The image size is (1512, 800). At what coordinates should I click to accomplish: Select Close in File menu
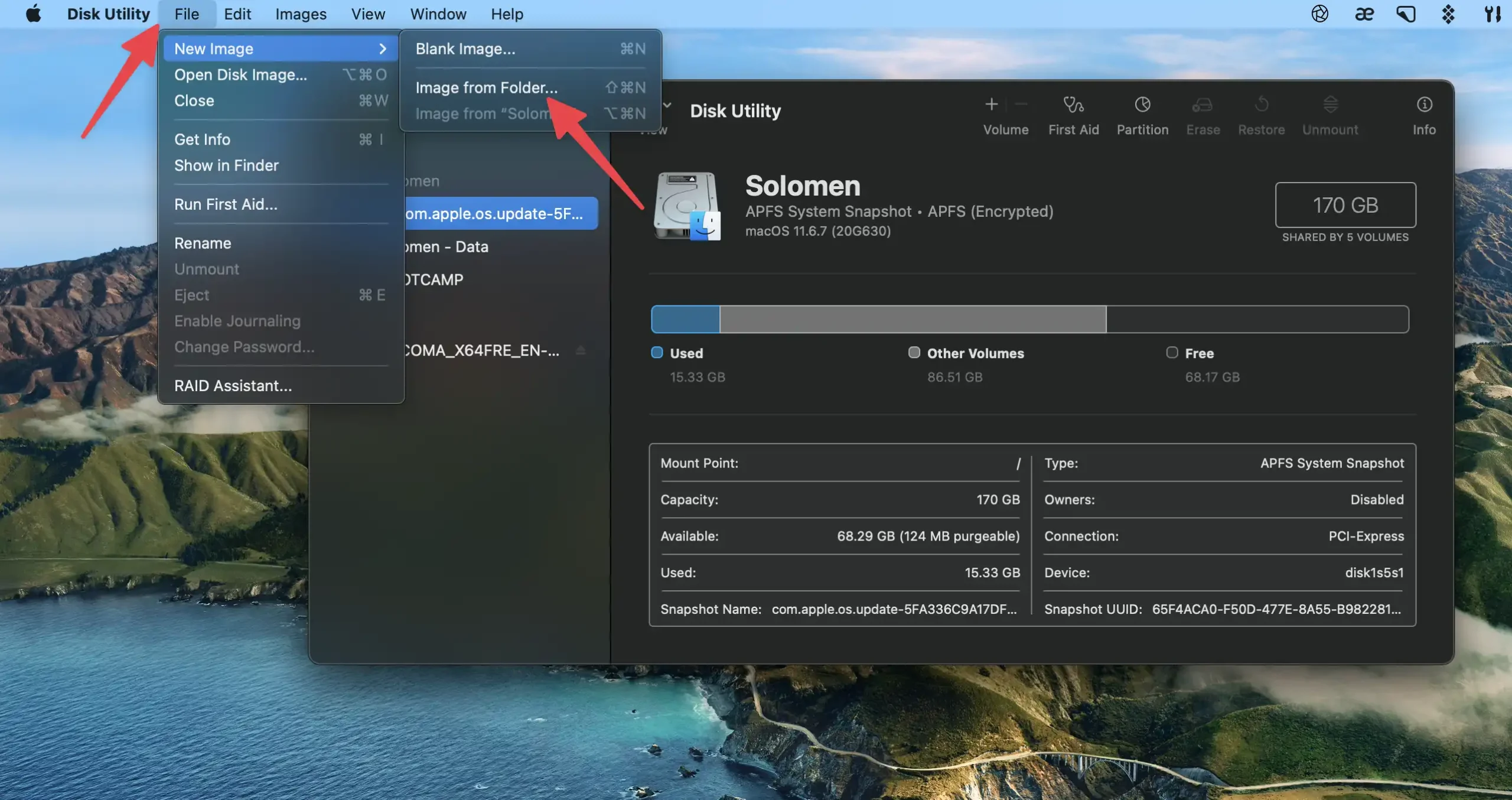tap(281, 100)
